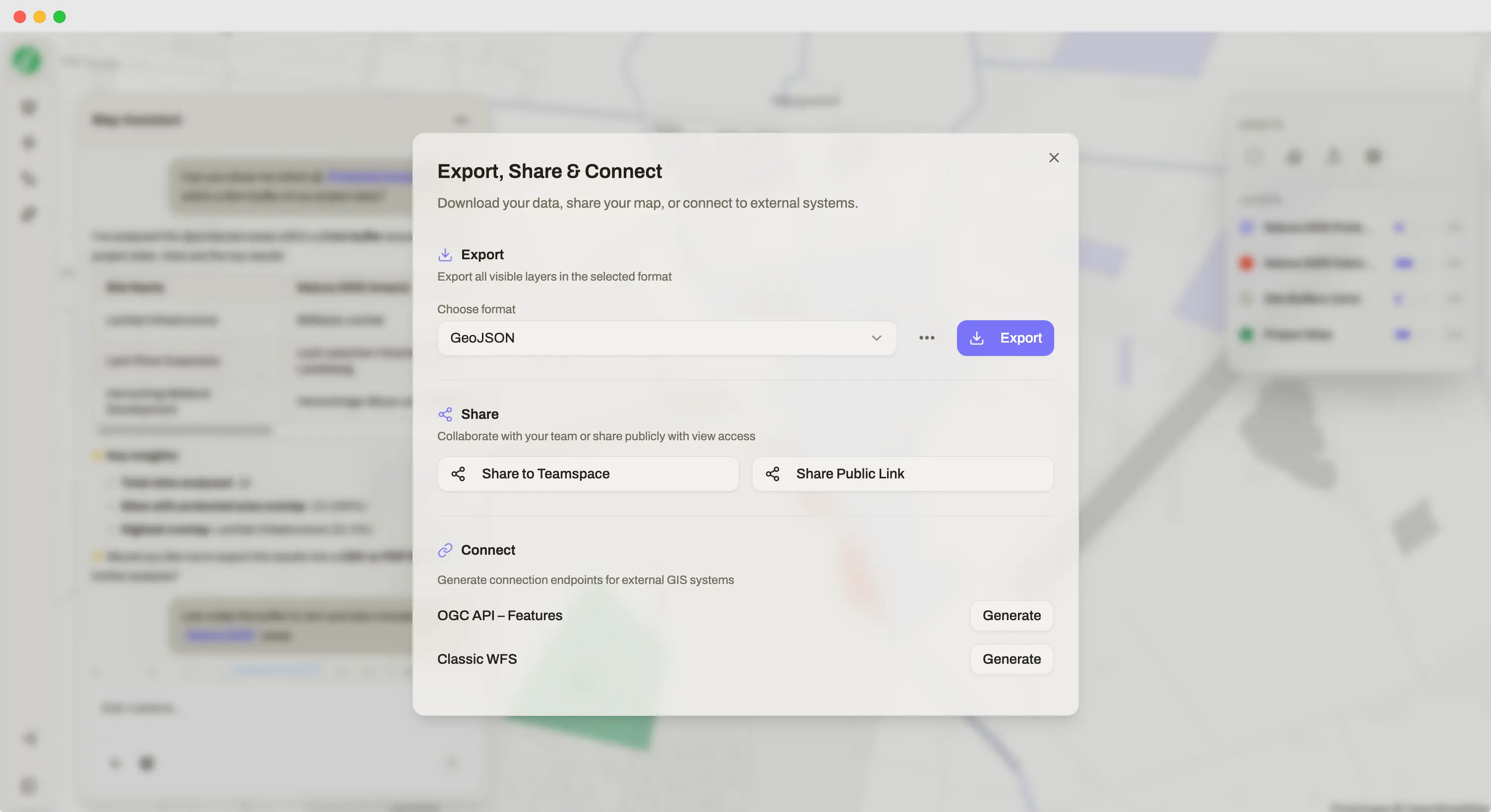This screenshot has height=812, width=1491.
Task: Click the red color swatch in the Layers panel
Action: (1246, 263)
